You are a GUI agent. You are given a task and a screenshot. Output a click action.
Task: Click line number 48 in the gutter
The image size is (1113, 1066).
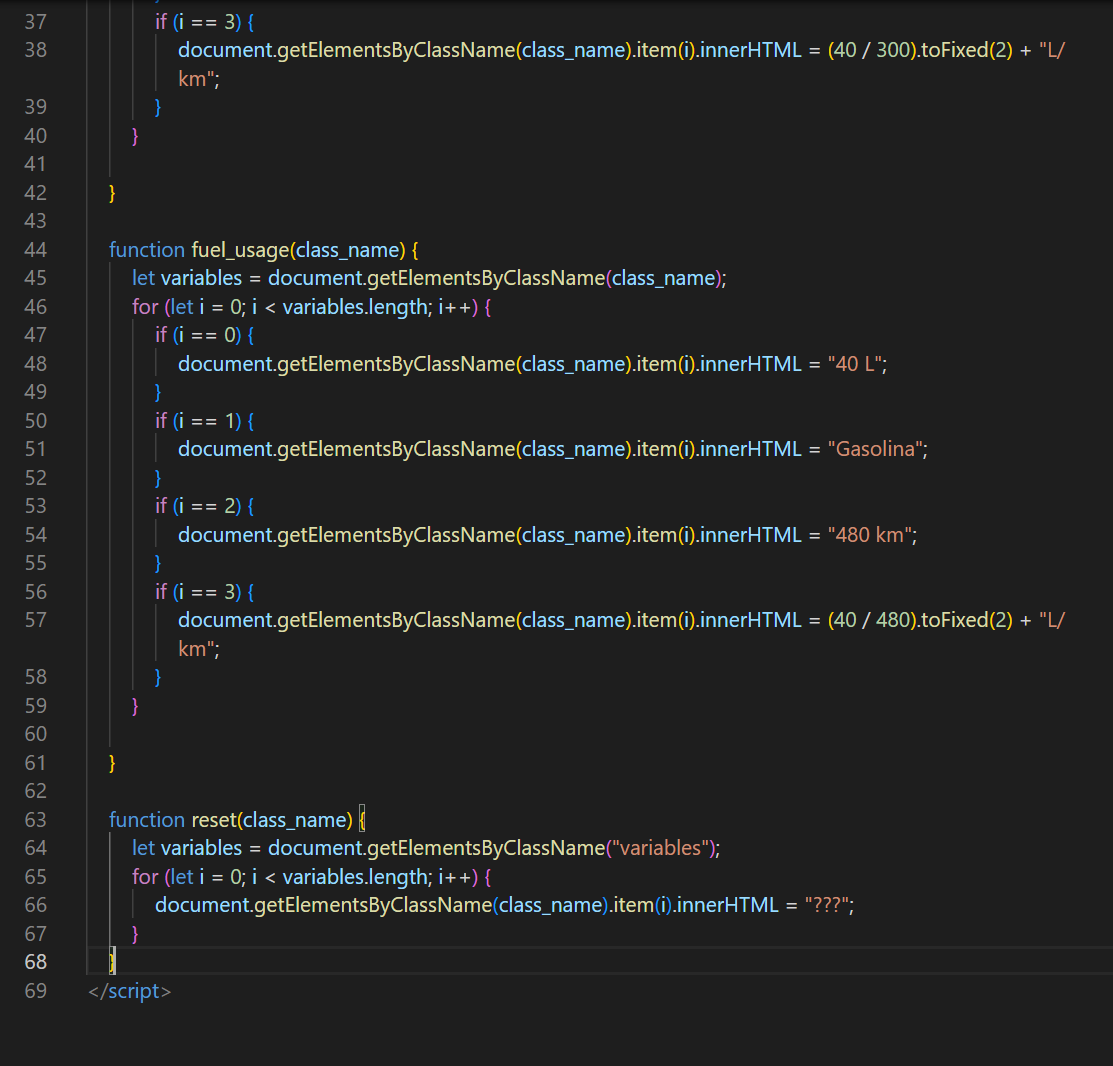35,364
